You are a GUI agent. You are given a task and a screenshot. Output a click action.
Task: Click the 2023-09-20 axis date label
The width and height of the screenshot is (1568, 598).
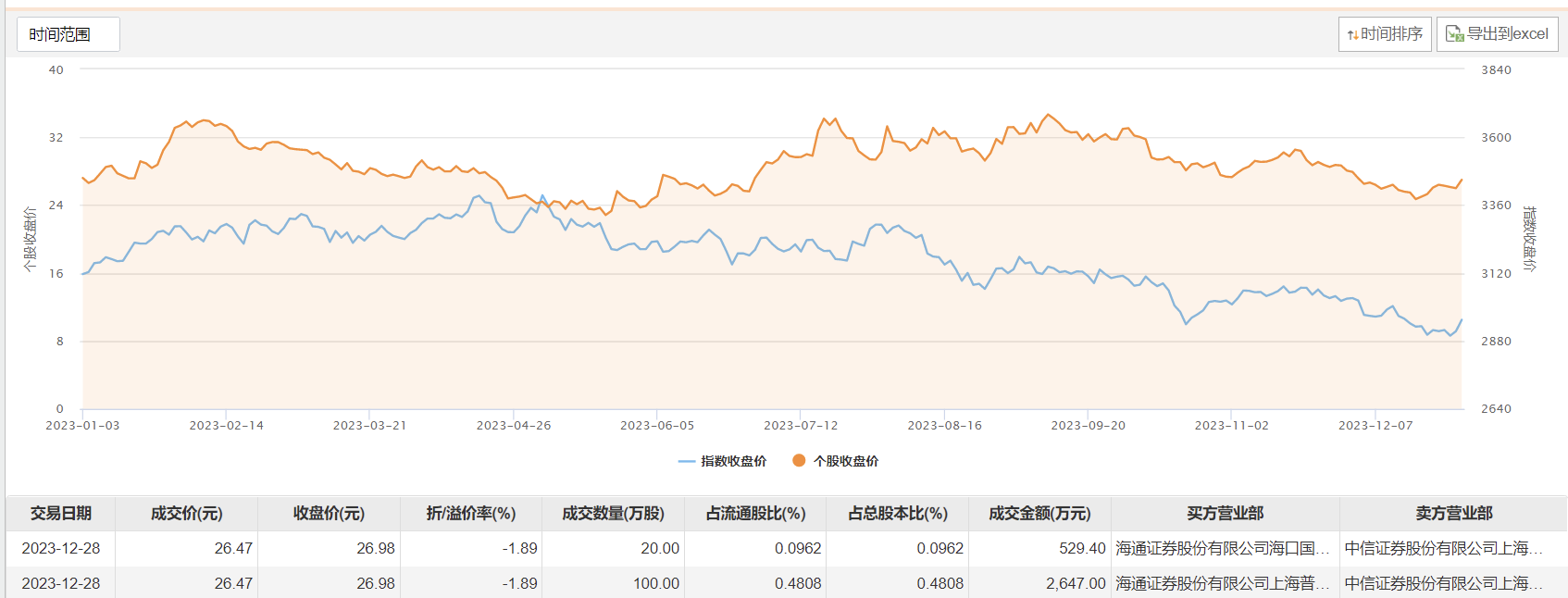click(1089, 426)
